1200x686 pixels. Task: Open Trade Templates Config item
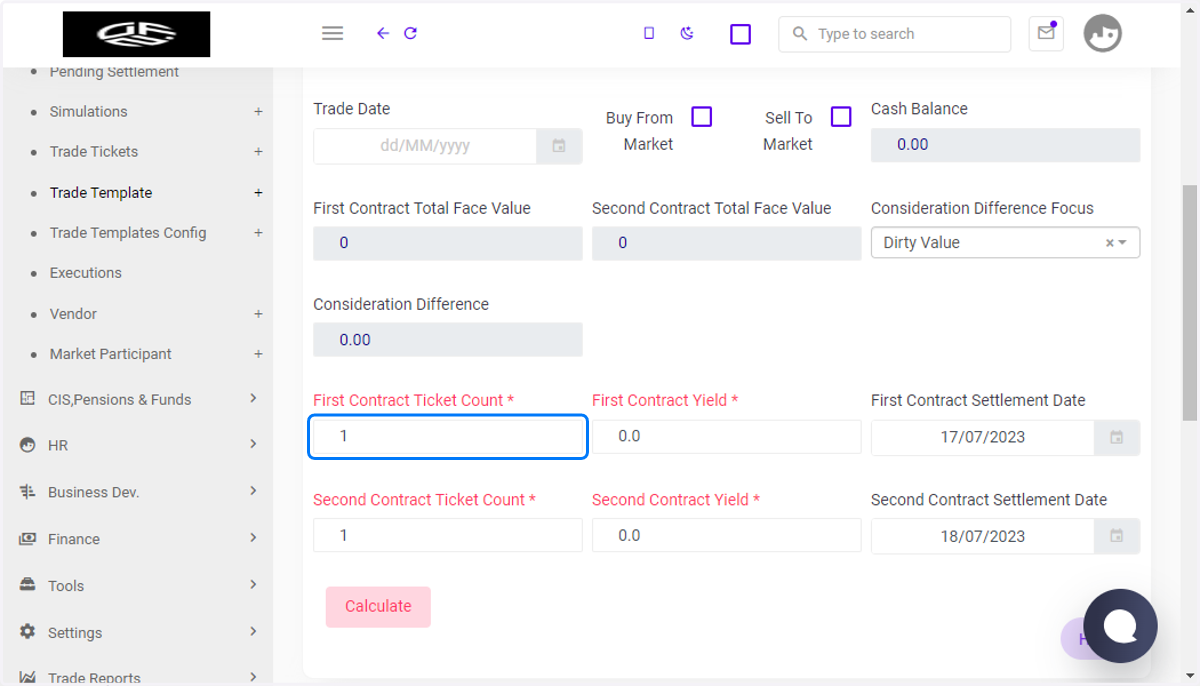(128, 233)
